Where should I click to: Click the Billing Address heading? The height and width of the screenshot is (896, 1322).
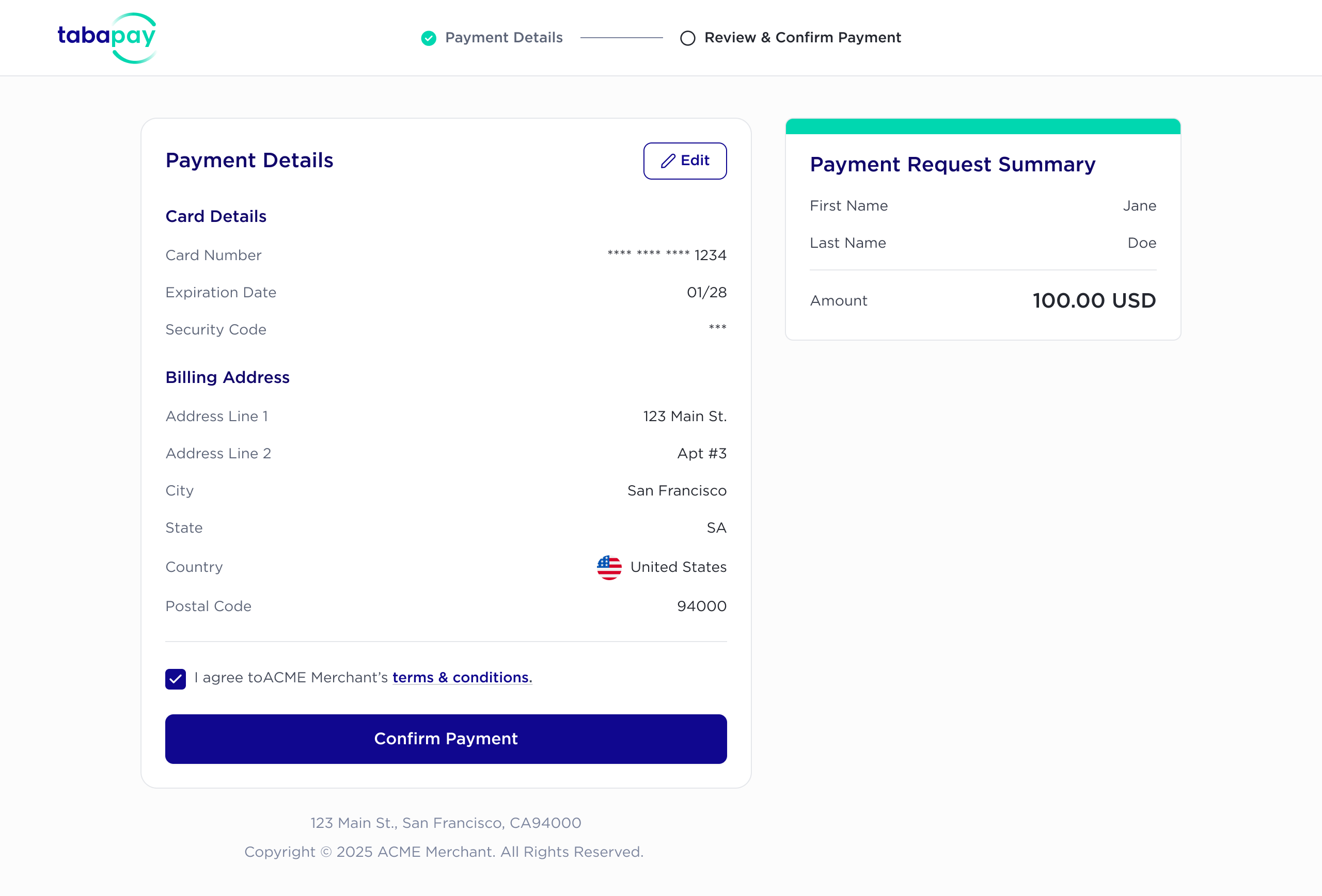click(228, 377)
